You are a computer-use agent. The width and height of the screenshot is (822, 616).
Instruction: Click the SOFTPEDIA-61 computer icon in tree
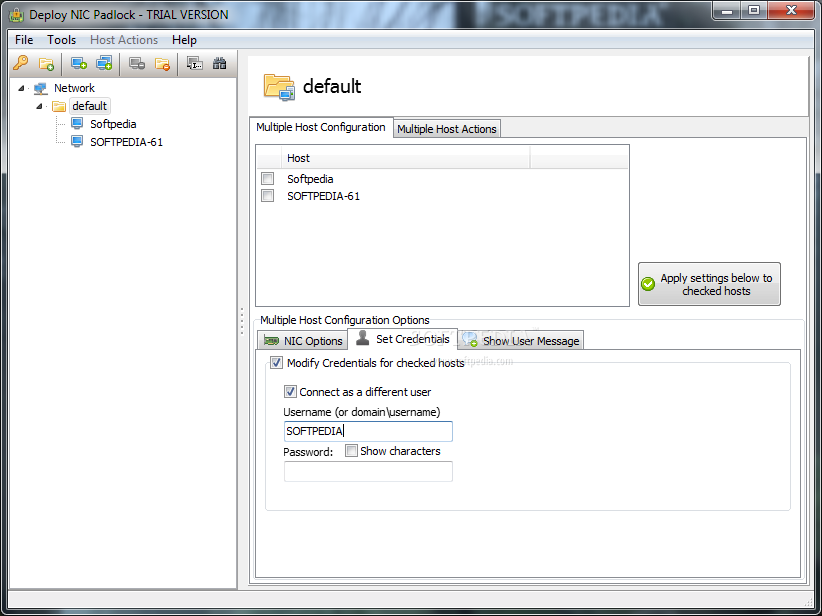77,142
